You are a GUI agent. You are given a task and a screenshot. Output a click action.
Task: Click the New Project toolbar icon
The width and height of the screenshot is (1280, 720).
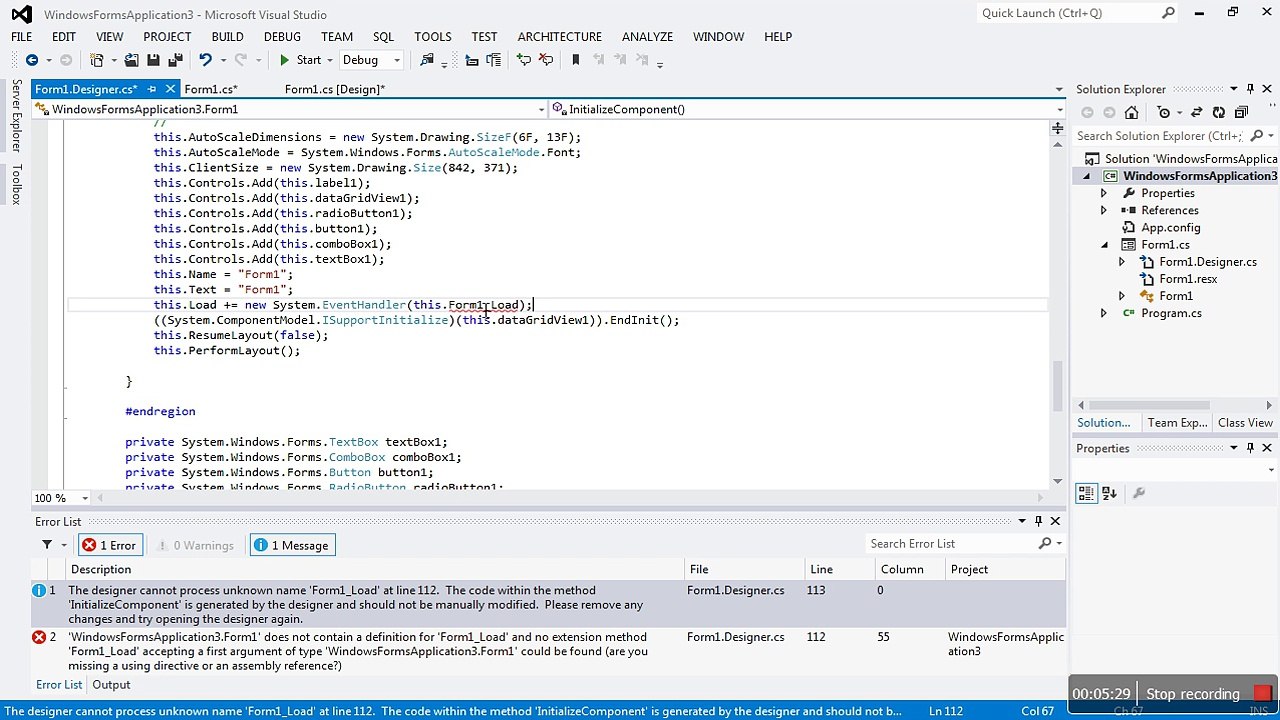pyautogui.click(x=97, y=60)
